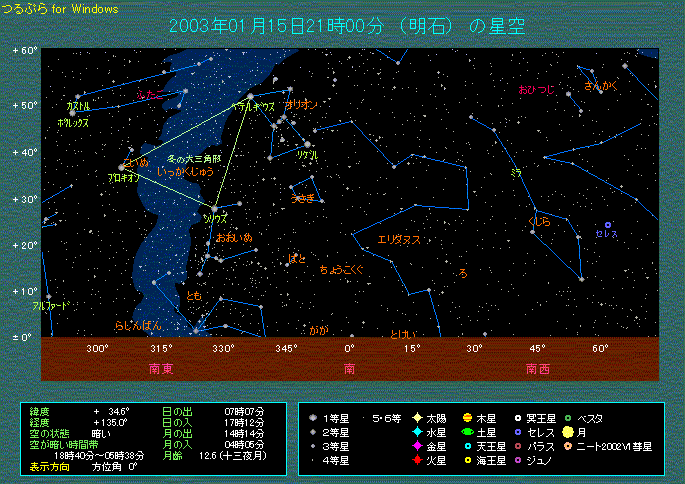Select the cyan 水星 Mercury icon in the legend
This screenshot has height=484, width=685.
click(417, 432)
